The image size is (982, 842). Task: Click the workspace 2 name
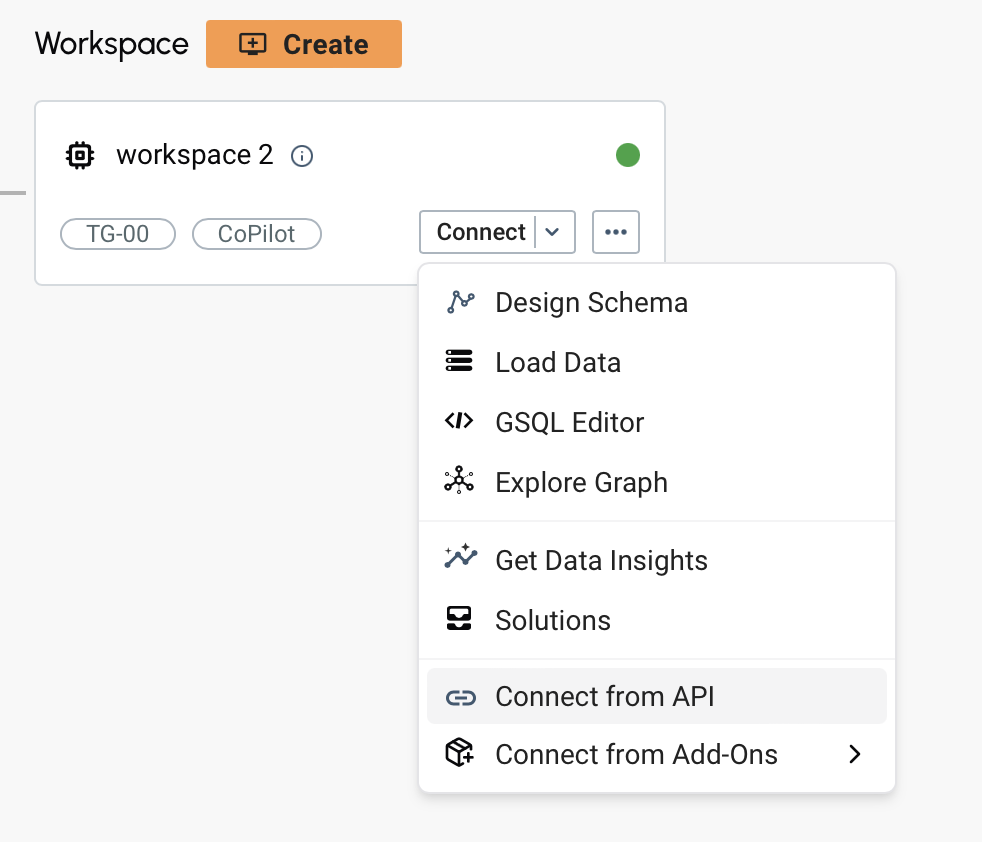194,155
